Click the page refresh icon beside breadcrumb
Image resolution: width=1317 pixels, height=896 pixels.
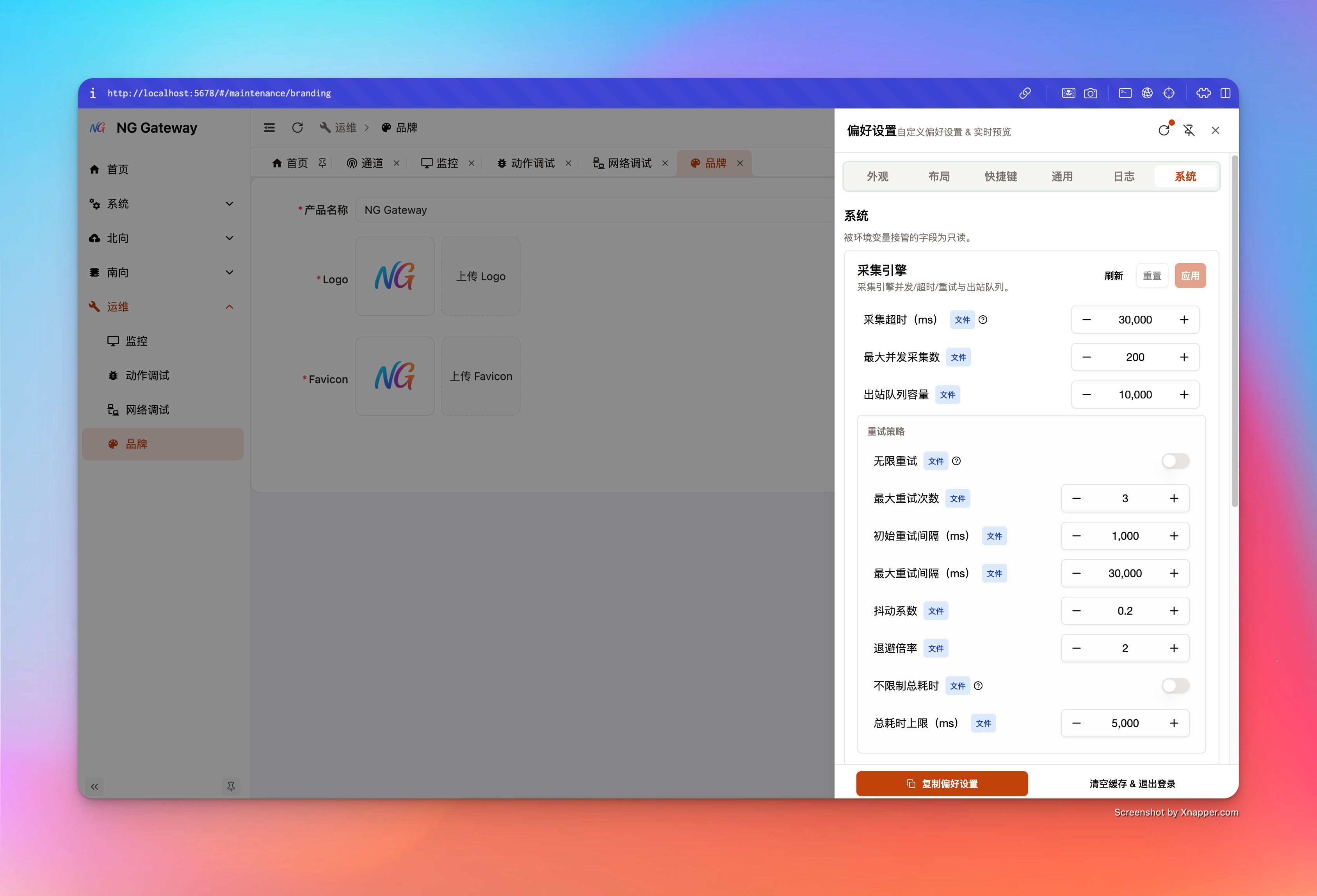[297, 128]
